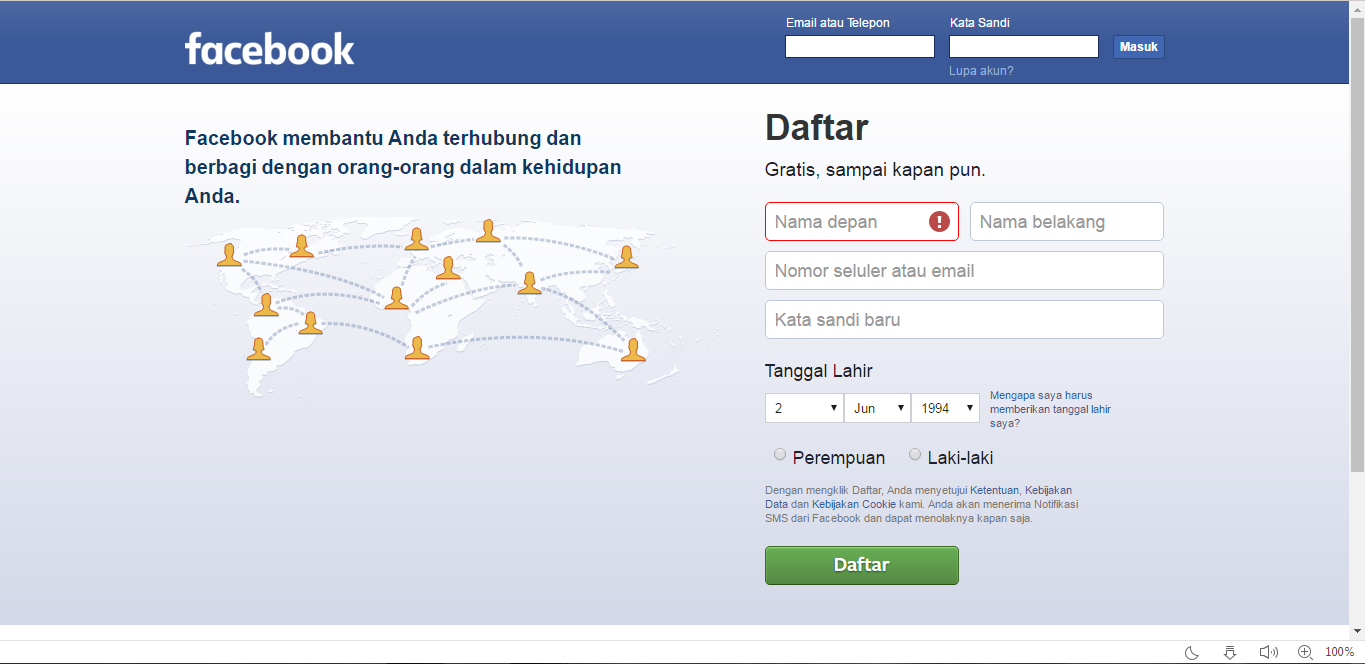Focus the Email atau Telepon field
Viewport: 1365px width, 664px height.
coord(860,47)
